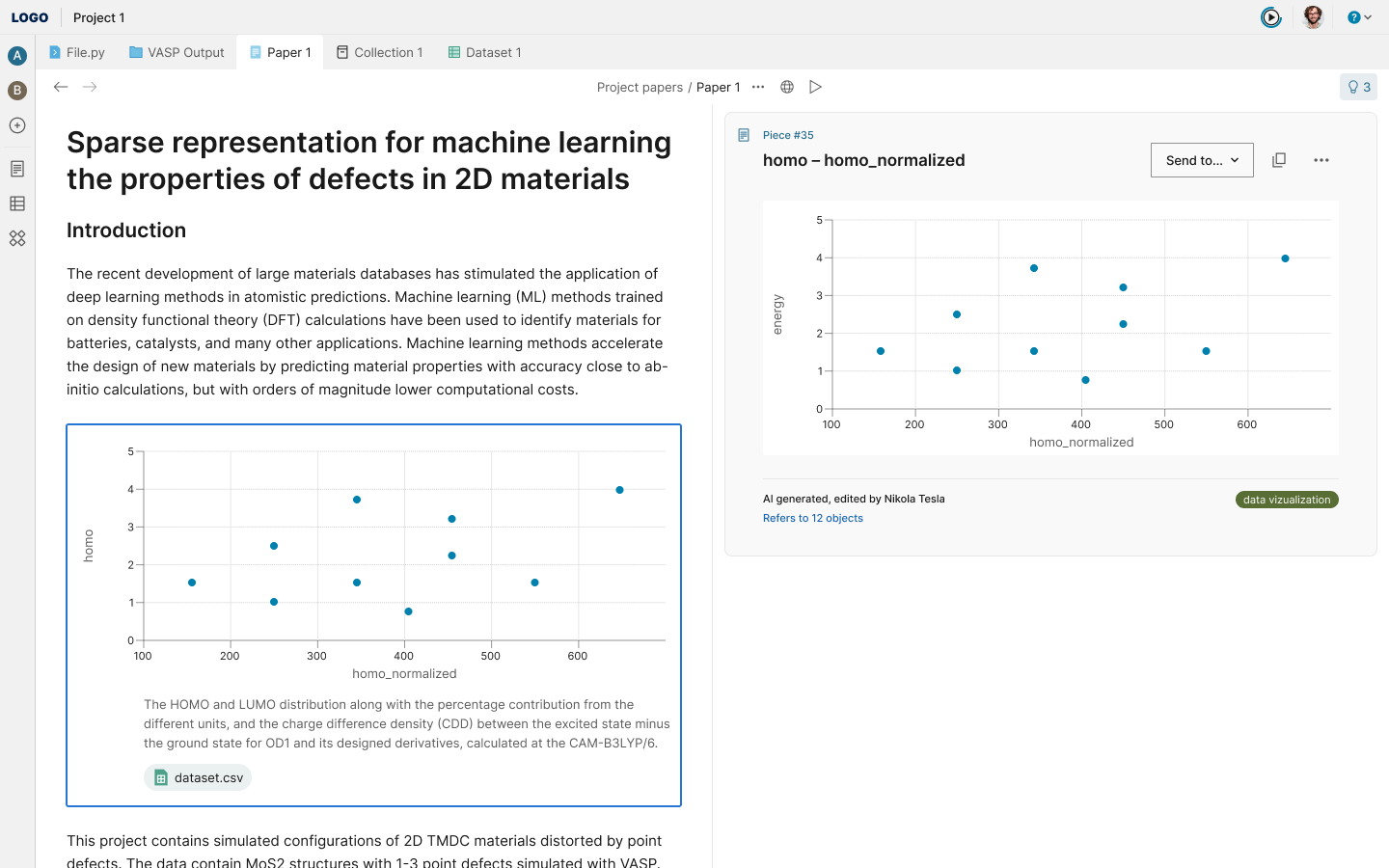Click the forward navigation arrow
1389x868 pixels.
[90, 87]
